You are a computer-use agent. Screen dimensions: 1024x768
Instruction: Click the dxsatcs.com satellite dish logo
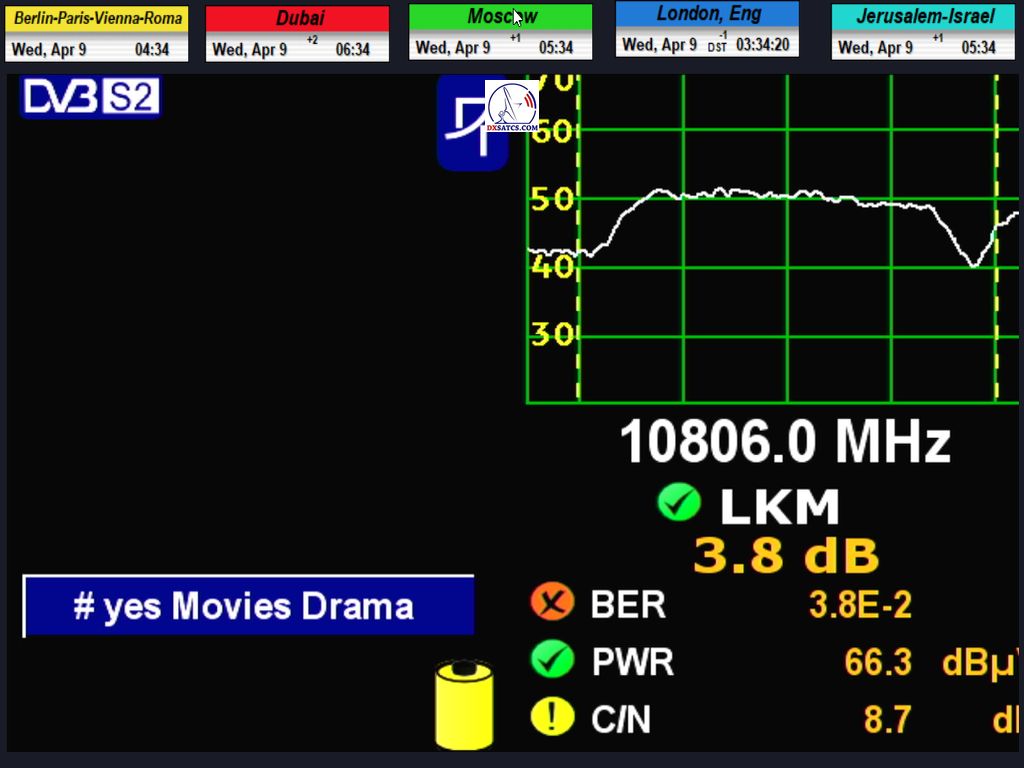pos(512,107)
